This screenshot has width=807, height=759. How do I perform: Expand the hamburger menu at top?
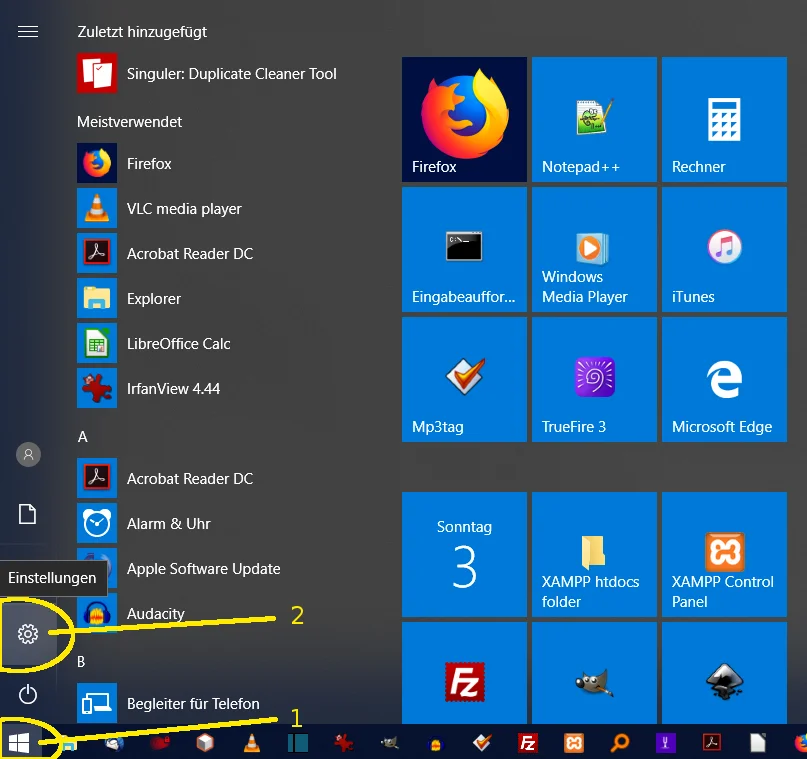click(x=28, y=32)
